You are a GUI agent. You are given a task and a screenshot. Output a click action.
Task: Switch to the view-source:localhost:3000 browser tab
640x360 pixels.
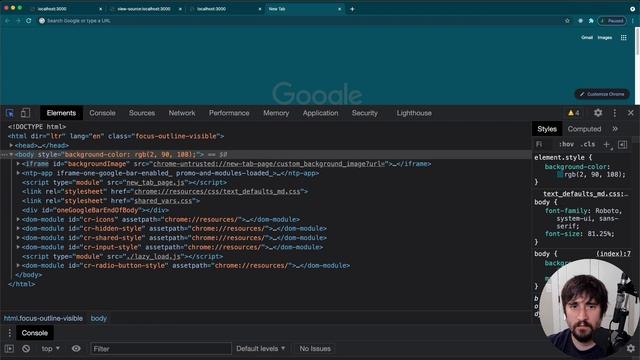146,9
